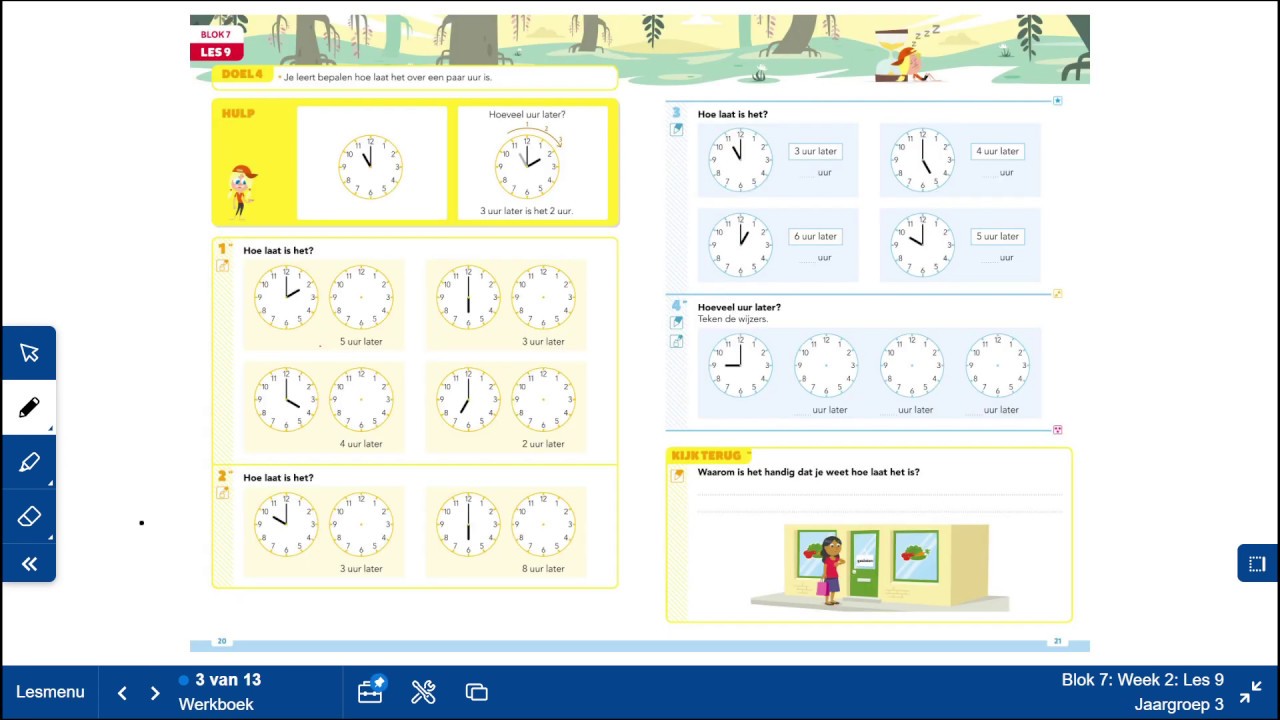
Task: Go to the next lesson page
Action: pyautogui.click(x=155, y=693)
